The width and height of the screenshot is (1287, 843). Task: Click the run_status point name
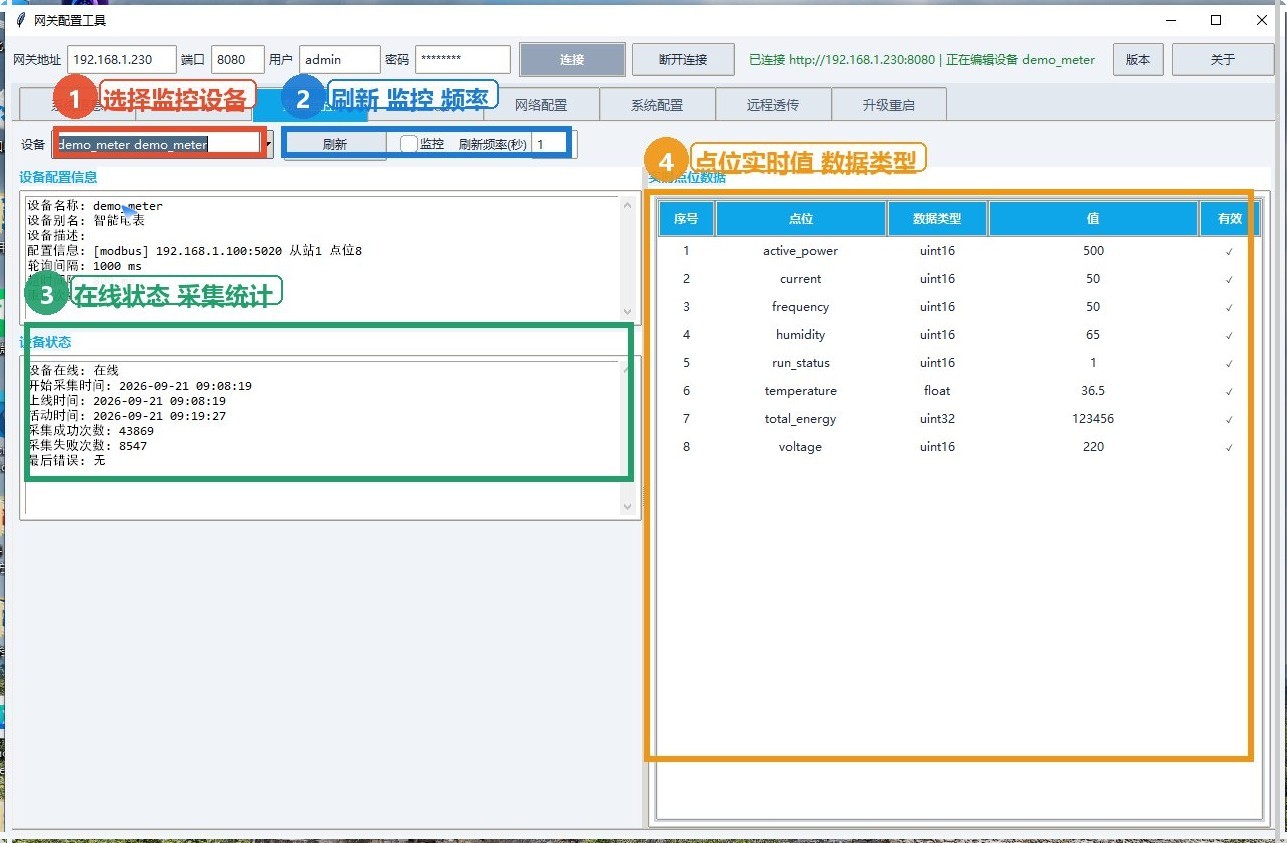[801, 363]
